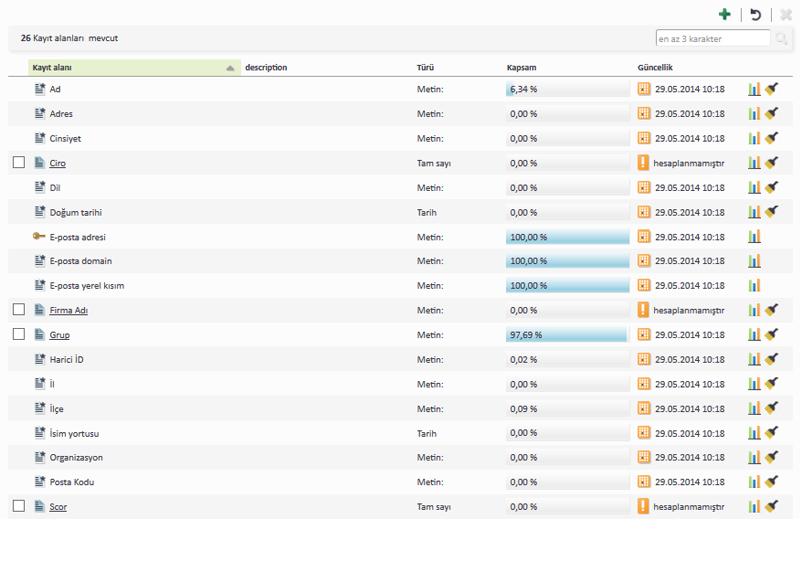This screenshot has height=561, width=800.
Task: Click the broom clean icon for Adres row
Action: click(772, 114)
